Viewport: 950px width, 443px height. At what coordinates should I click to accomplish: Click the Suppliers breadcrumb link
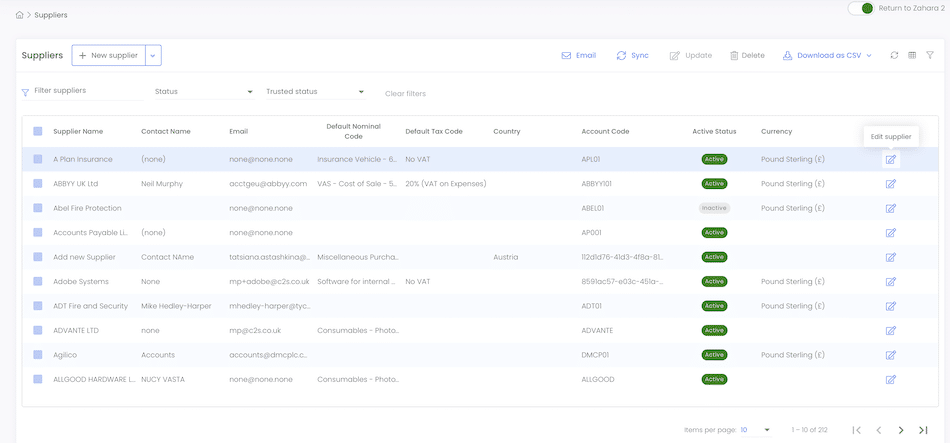(51, 15)
